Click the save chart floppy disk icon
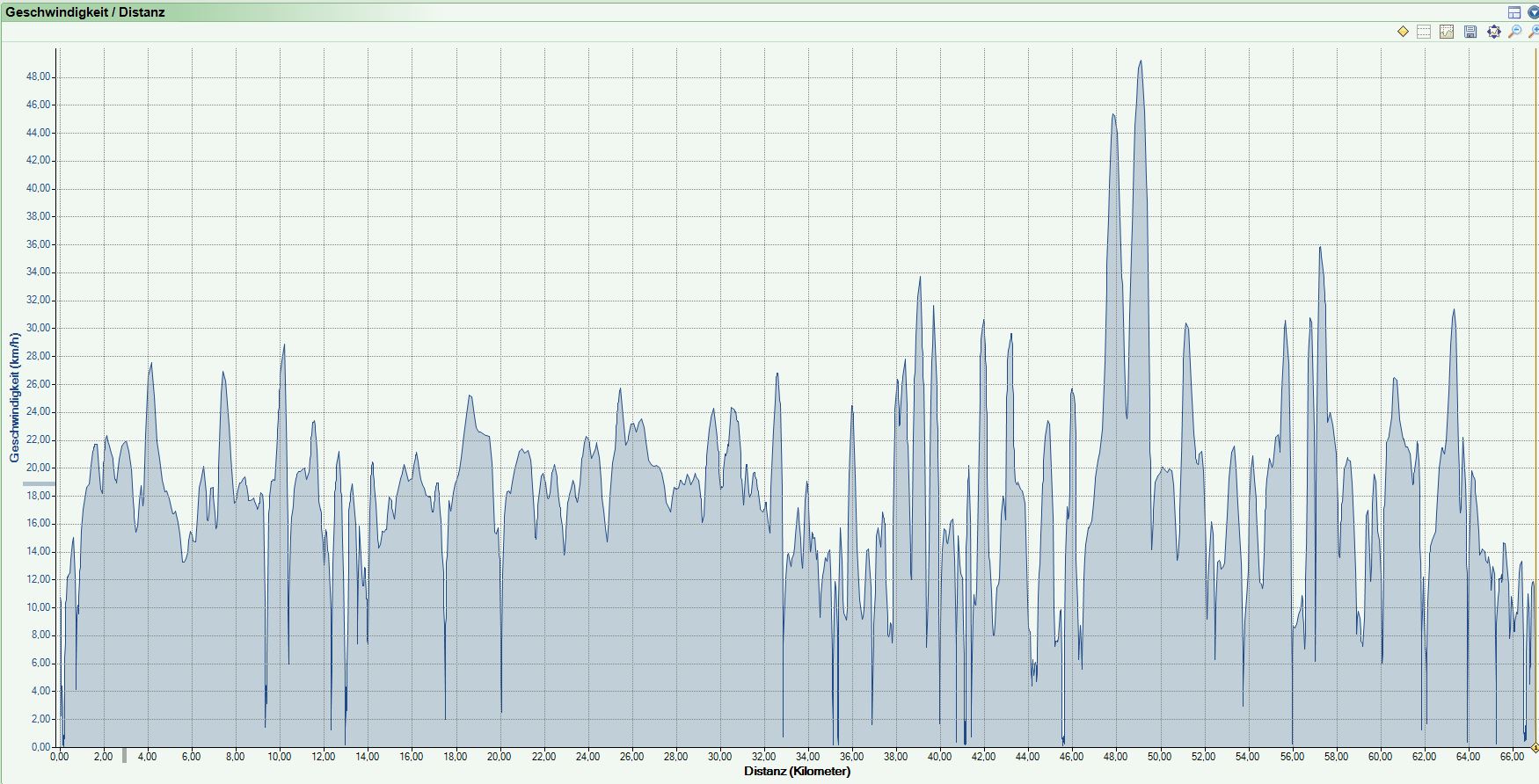Viewport: 1539px width, 784px height. pyautogui.click(x=1470, y=32)
